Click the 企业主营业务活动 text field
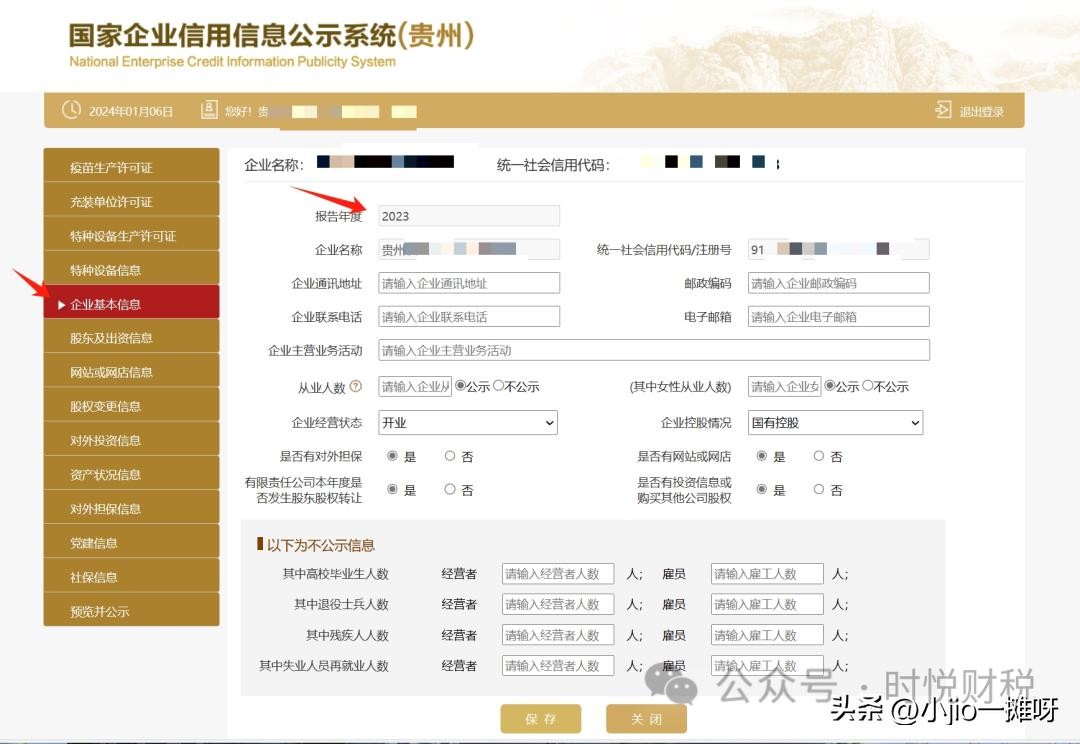Screen dimensions: 1080x744 coord(654,350)
